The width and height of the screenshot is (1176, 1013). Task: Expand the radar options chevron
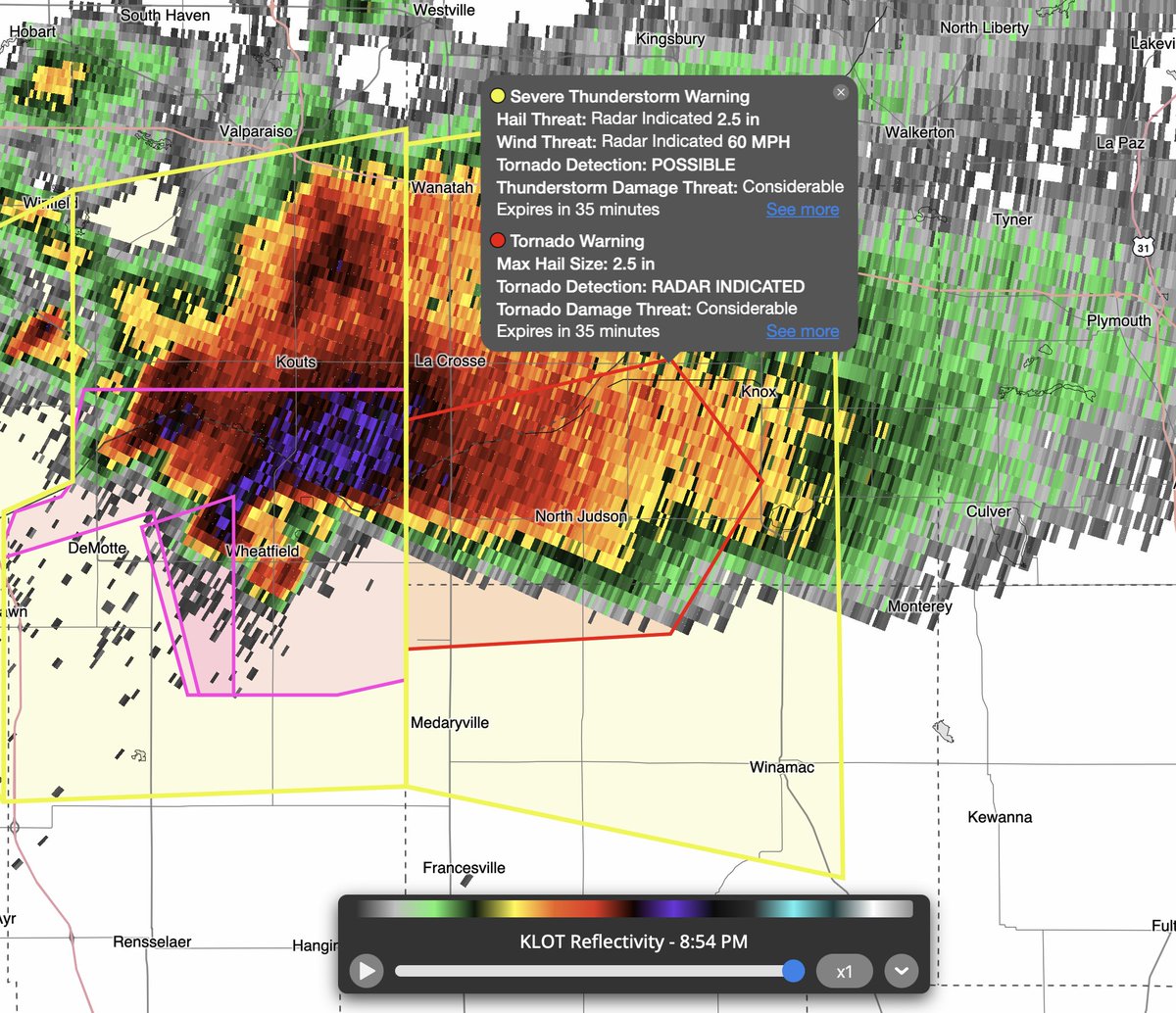pos(901,972)
